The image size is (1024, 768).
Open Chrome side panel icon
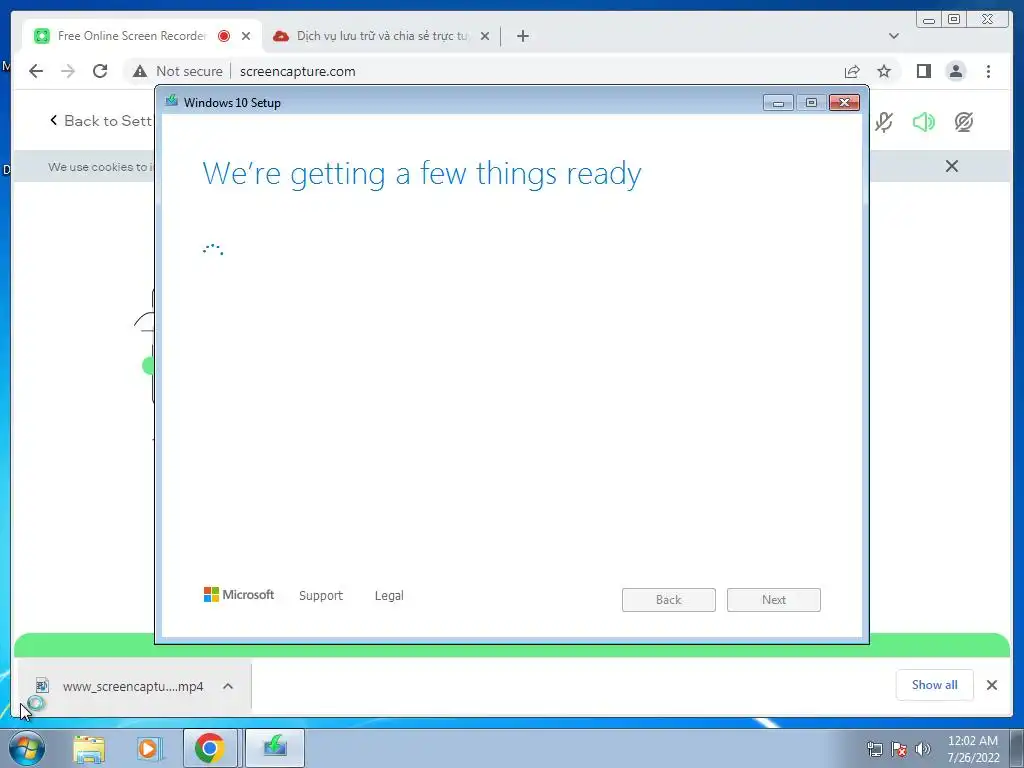pos(923,71)
